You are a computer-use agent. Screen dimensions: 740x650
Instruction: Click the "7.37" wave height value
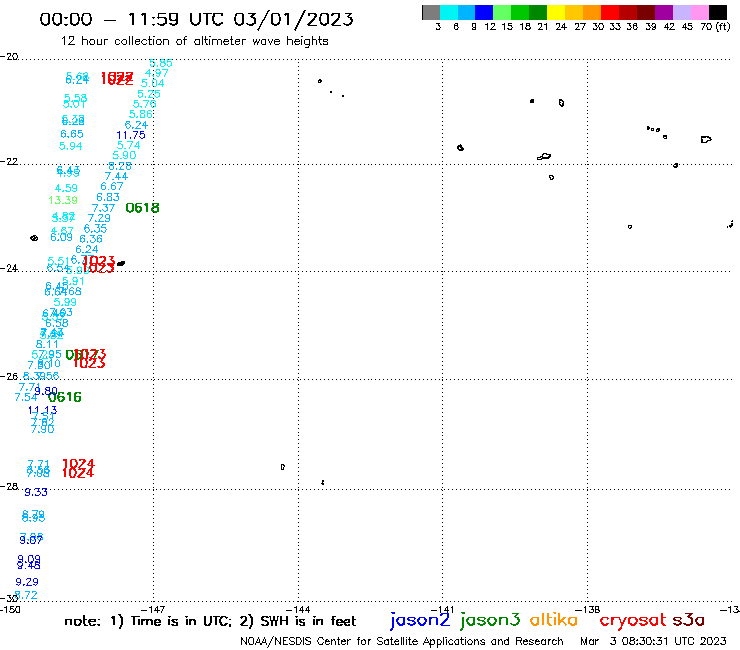pos(103,208)
